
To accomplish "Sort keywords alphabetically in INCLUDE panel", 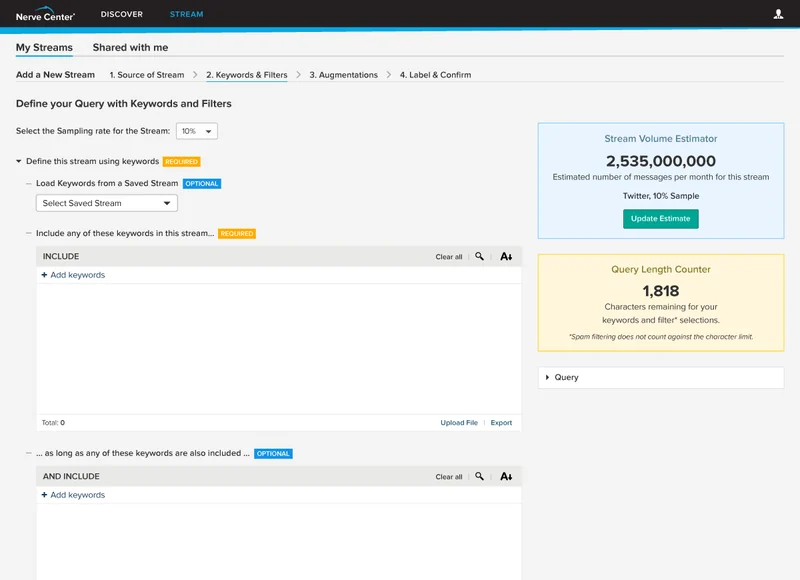I will click(x=506, y=256).
